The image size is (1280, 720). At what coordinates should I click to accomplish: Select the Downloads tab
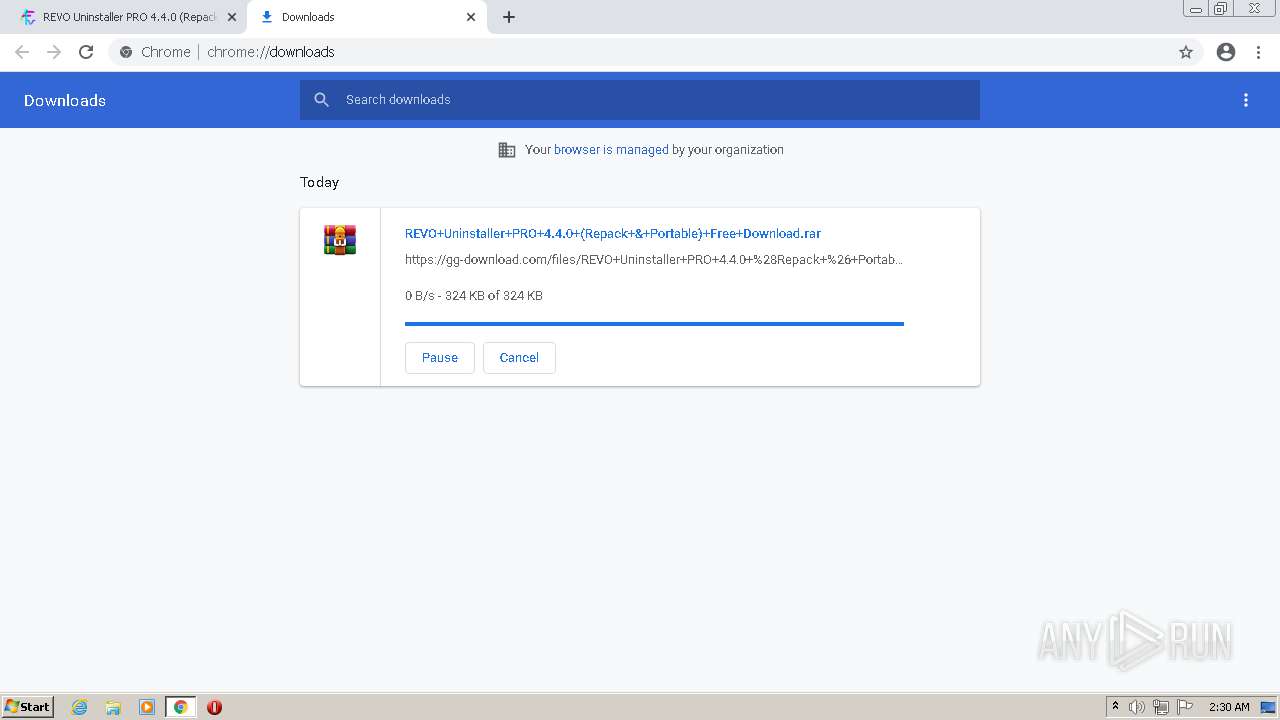(x=367, y=17)
